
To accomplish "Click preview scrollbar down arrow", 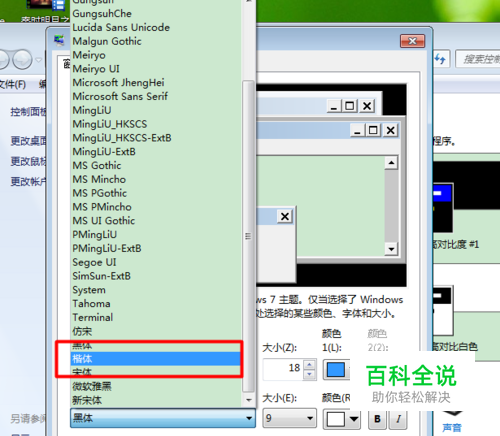I will (391, 249).
